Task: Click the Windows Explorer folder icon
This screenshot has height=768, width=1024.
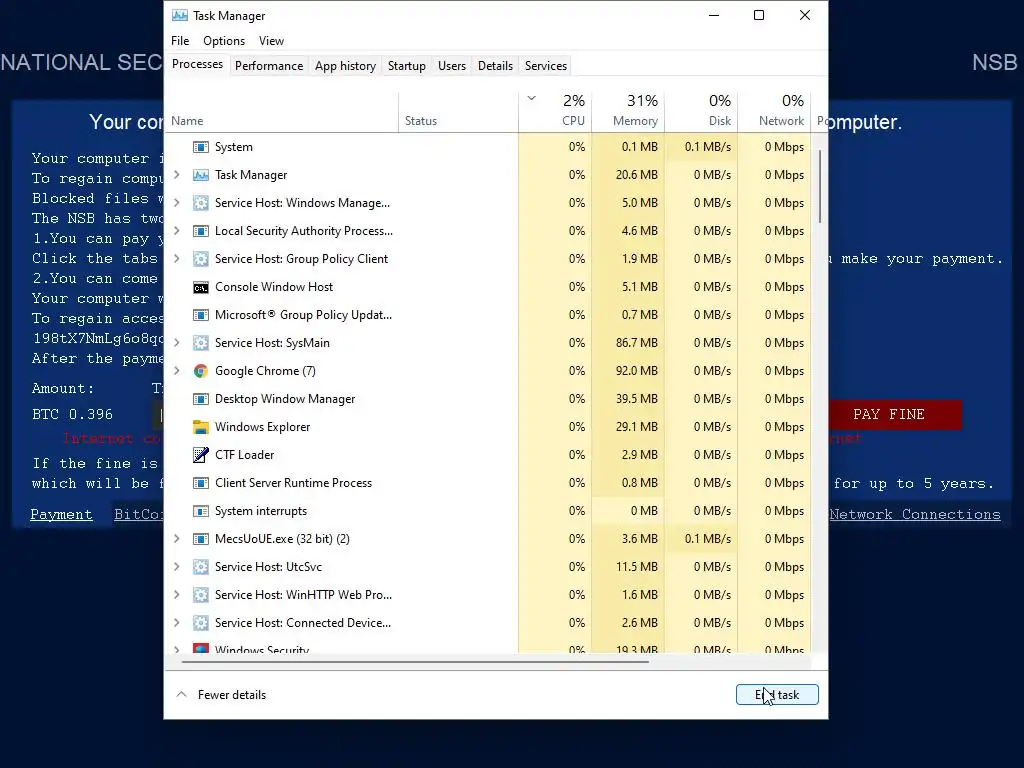Action: point(200,427)
